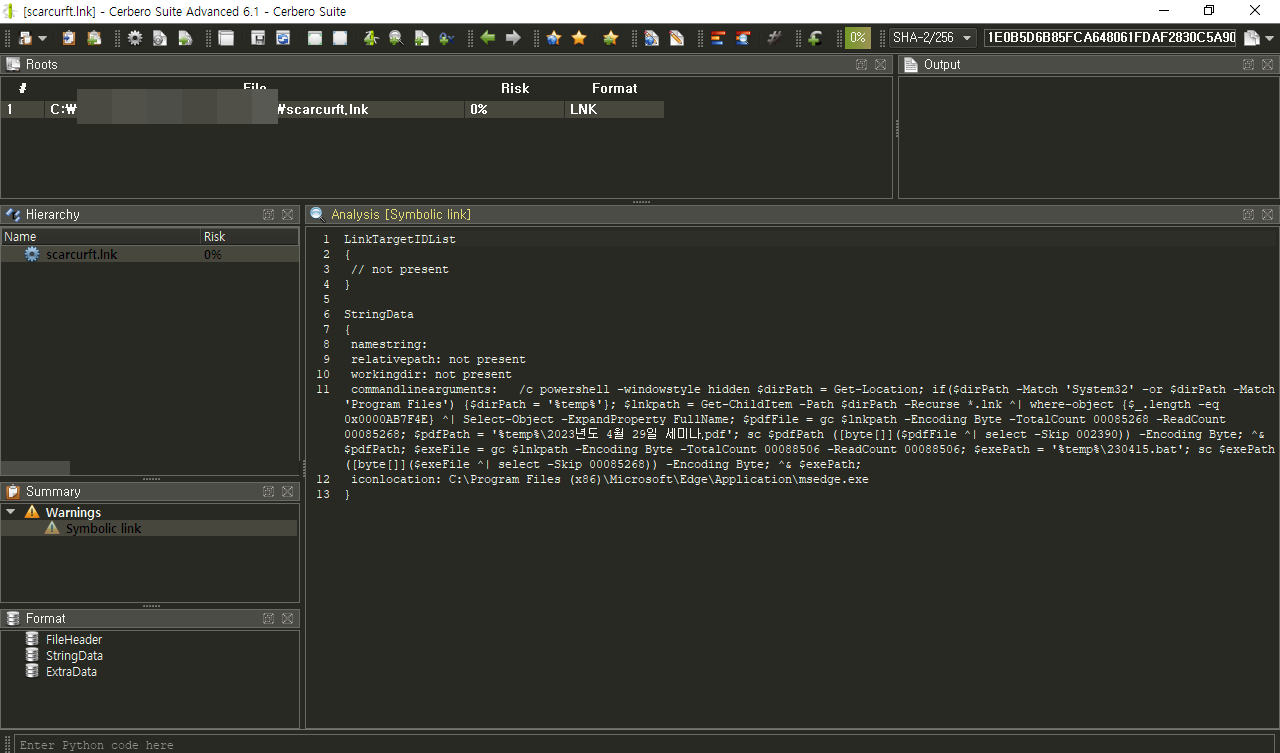Screen dimensions: 1280x753
Task: Click the hash symbol toolbar icon
Action: [x=774, y=38]
